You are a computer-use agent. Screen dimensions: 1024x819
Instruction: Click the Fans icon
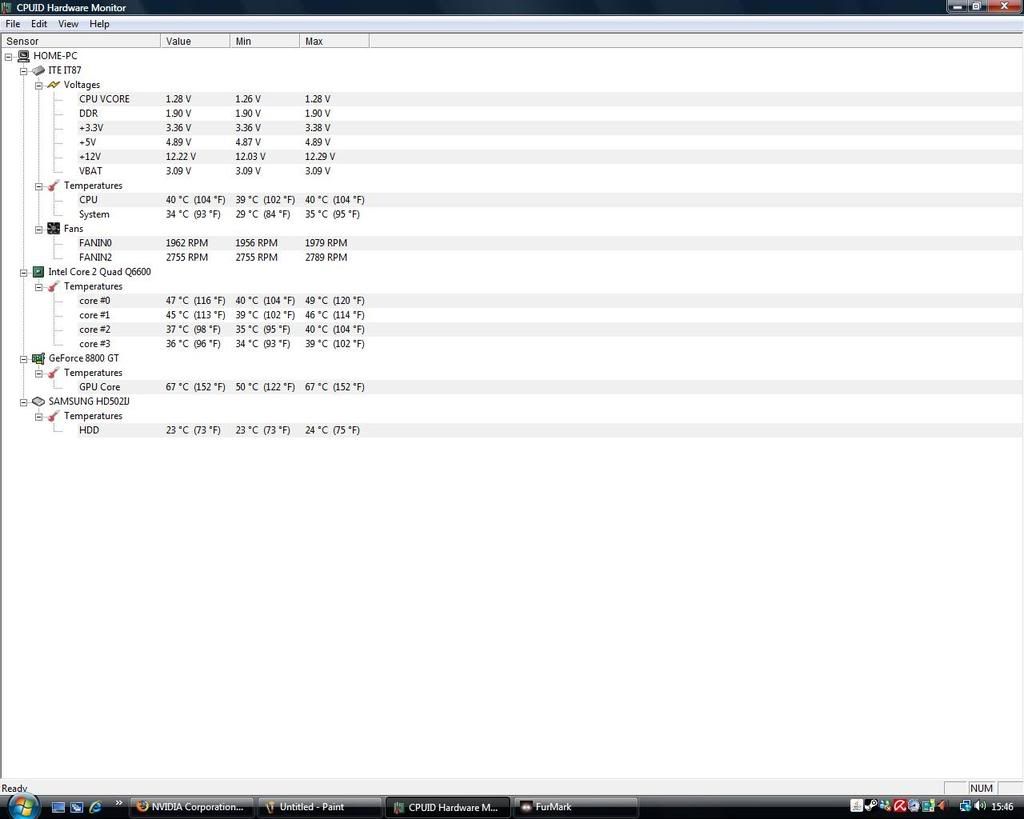pyautogui.click(x=54, y=229)
